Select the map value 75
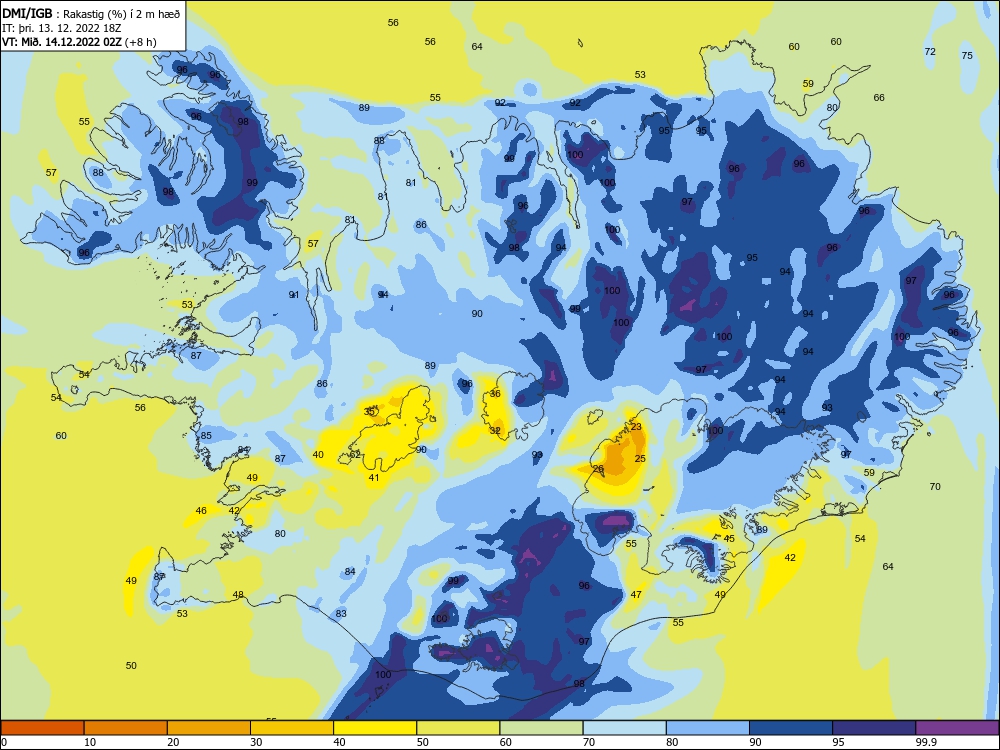Viewport: 1000px width, 750px height. tap(967, 55)
